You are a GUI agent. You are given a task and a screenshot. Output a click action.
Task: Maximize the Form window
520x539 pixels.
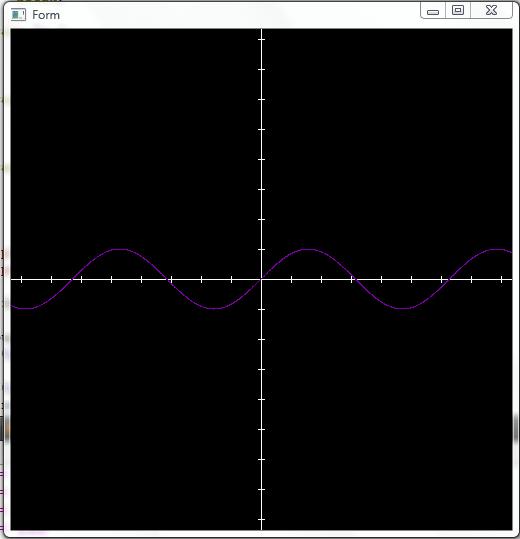tap(458, 11)
